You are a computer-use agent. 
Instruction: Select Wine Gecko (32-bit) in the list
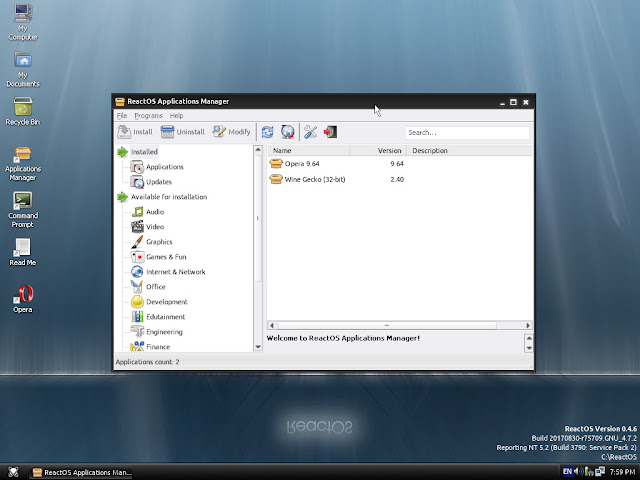click(x=315, y=179)
